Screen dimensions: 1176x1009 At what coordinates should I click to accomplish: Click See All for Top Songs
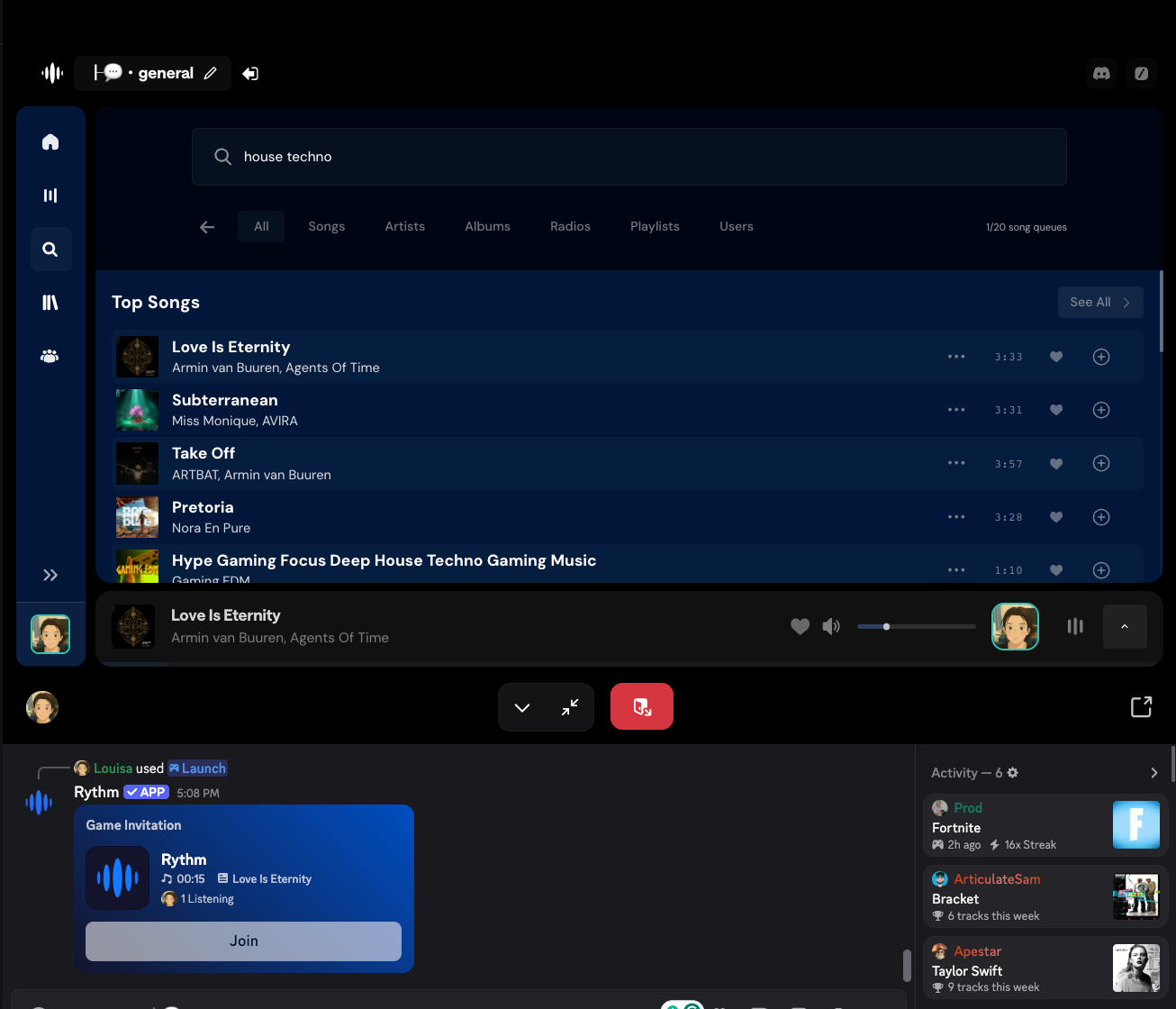[x=1100, y=303]
